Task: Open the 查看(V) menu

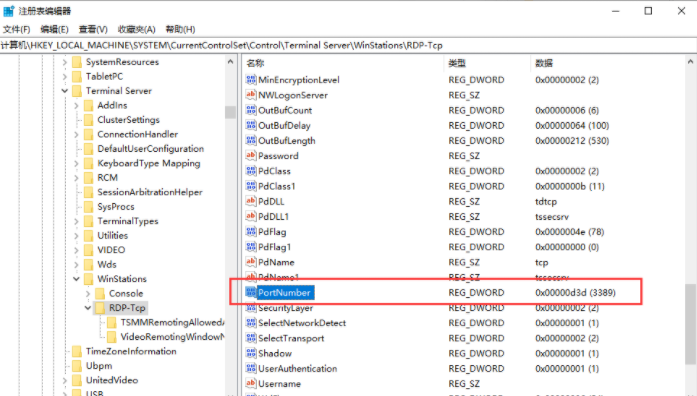Action: point(93,29)
